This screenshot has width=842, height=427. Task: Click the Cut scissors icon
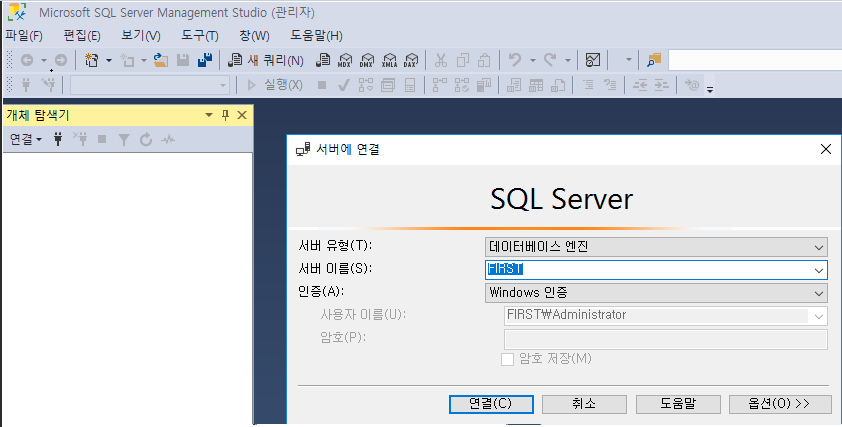coord(441,60)
